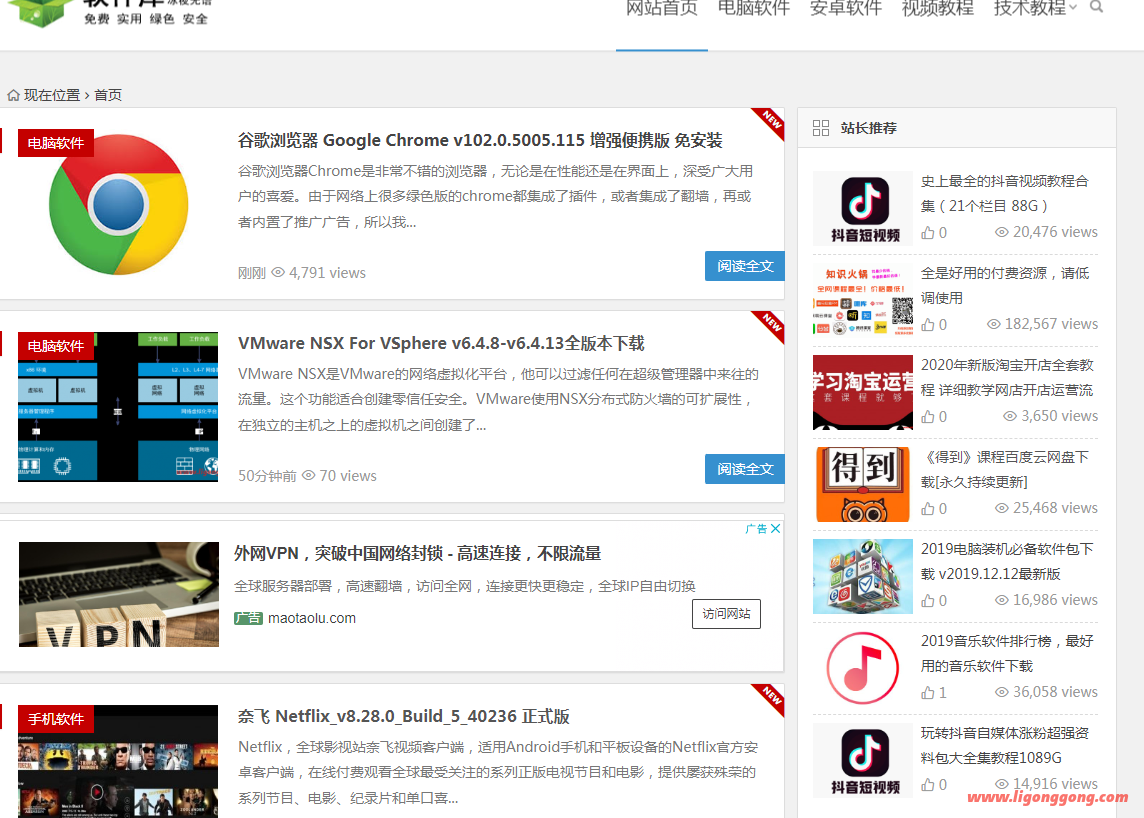Click the 手机软件 category tag

56,719
